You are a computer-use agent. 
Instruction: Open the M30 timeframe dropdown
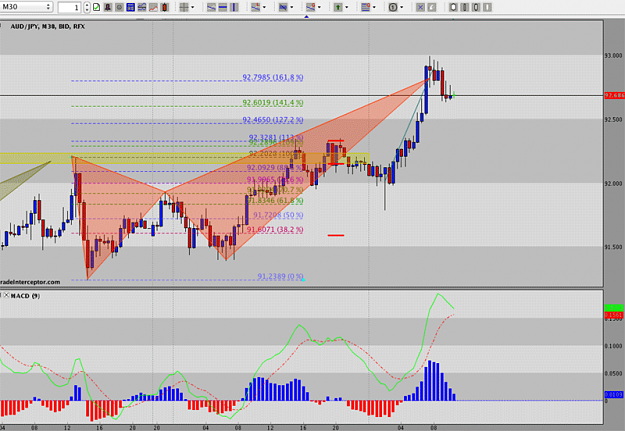(x=26, y=7)
